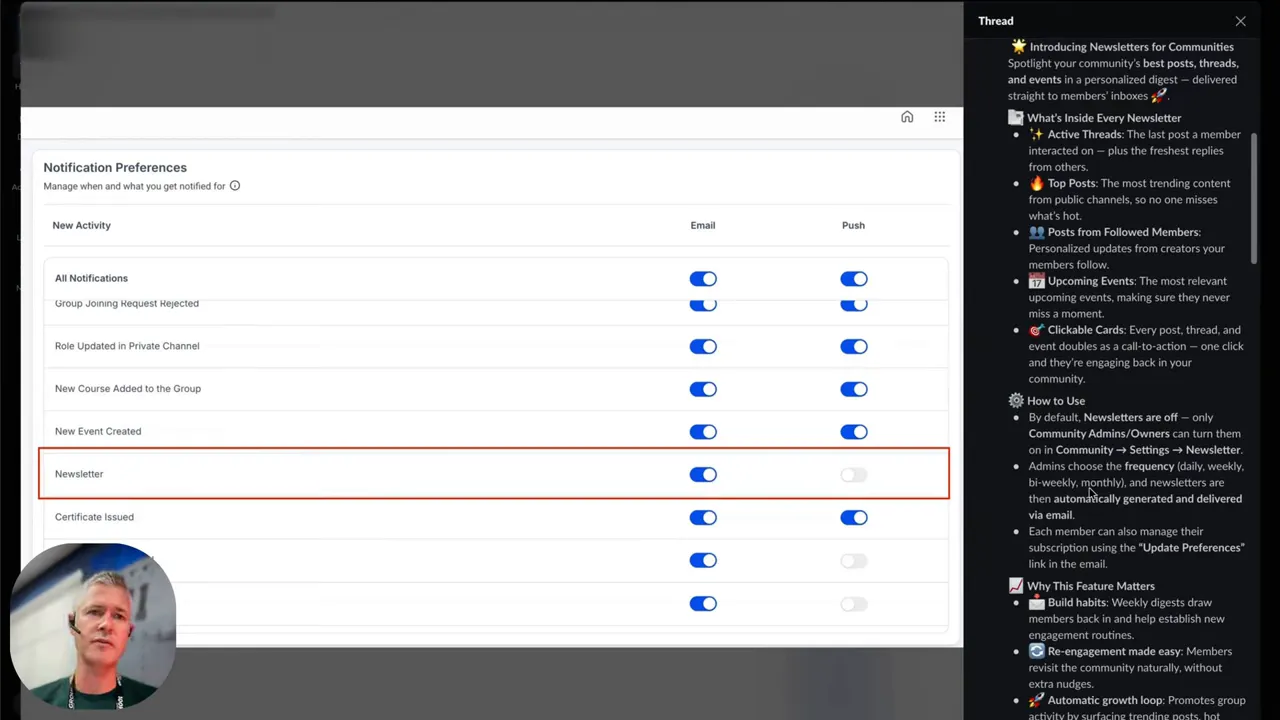Disable push for New Event Created
Screen dimensions: 1280x720
click(853, 431)
